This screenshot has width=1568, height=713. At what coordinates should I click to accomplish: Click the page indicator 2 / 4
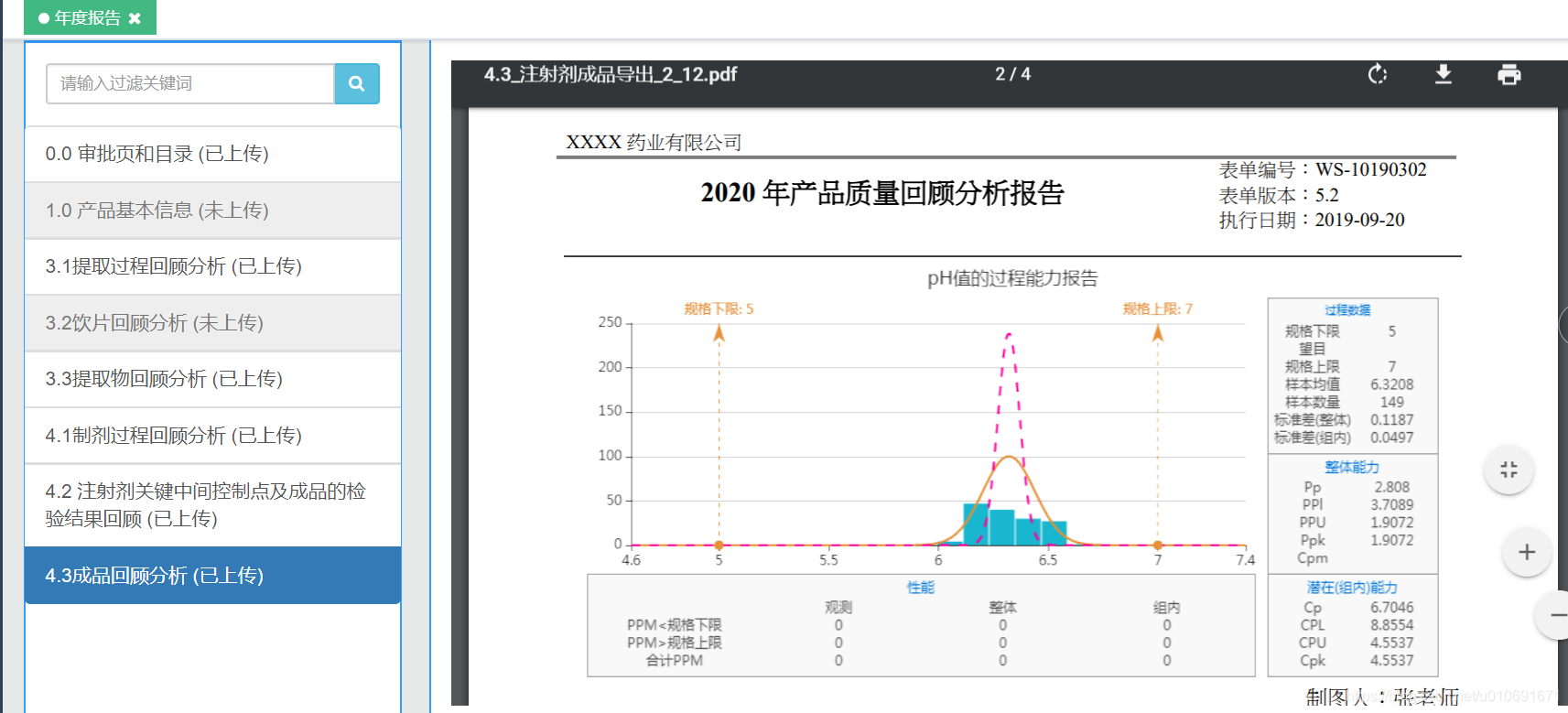[1012, 74]
